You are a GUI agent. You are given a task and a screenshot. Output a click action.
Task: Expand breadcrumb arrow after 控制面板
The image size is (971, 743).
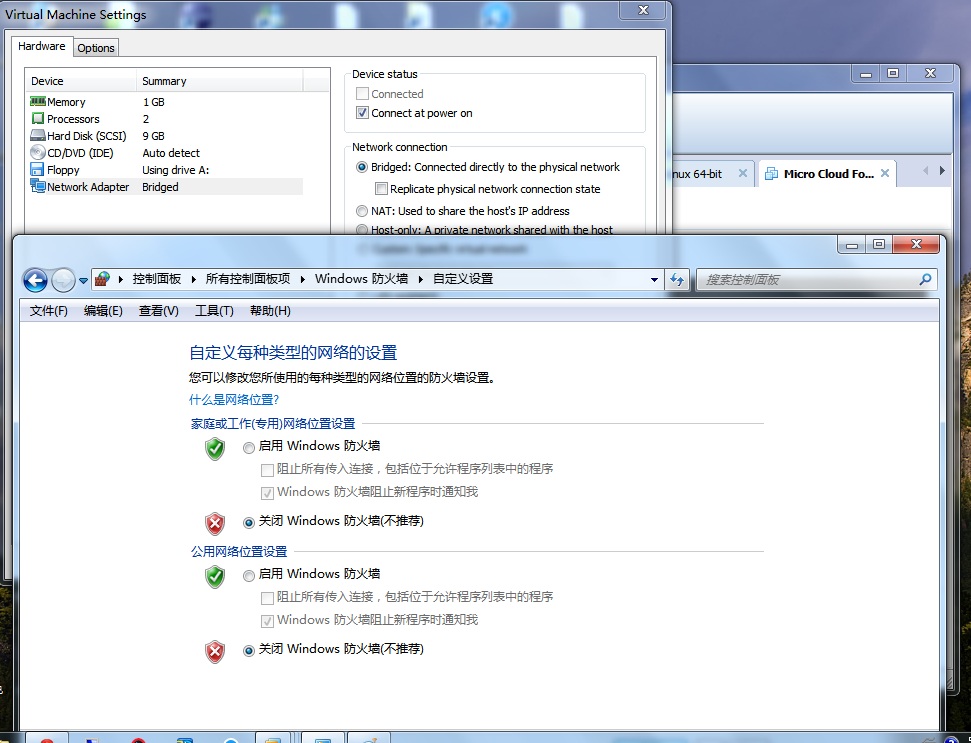coord(193,279)
